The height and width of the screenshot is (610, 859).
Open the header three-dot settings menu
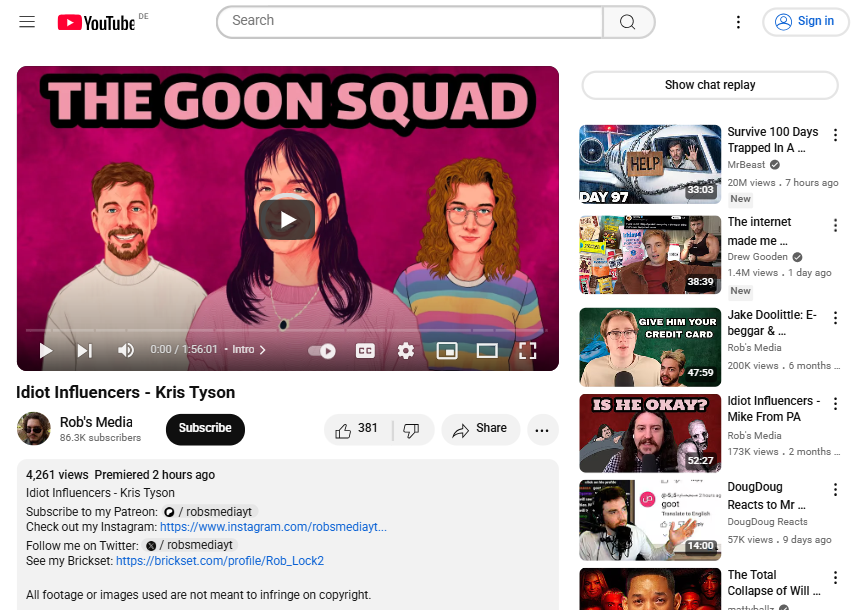point(738,22)
